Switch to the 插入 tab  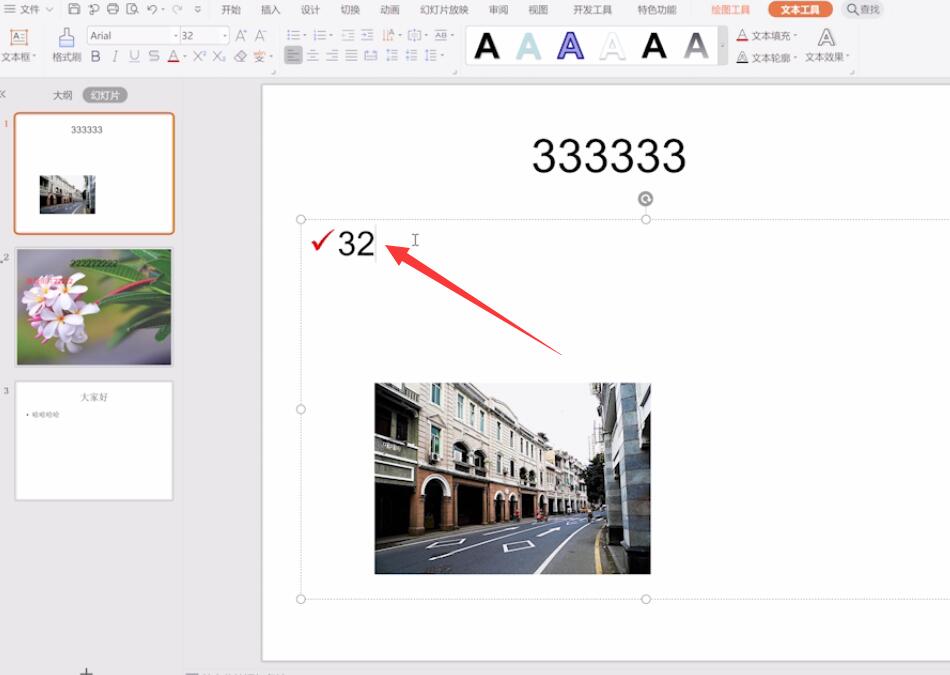point(270,10)
